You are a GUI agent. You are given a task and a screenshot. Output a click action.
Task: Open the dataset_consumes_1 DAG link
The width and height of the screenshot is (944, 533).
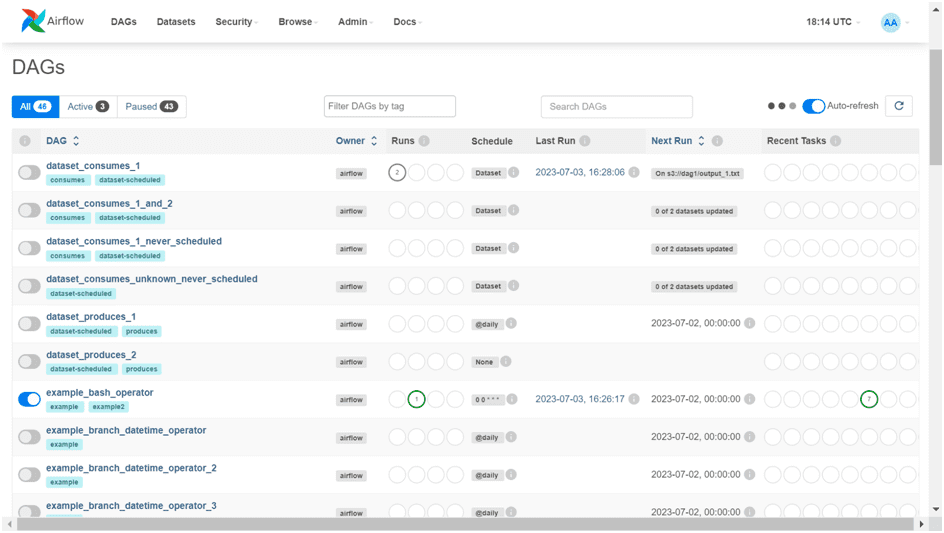[x=93, y=166]
